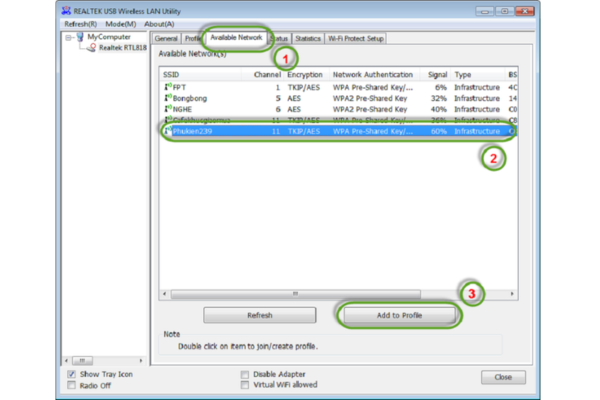Click the tree panel scrollbar left arrow
Image resolution: width=600 pixels, height=400 pixels.
67,361
